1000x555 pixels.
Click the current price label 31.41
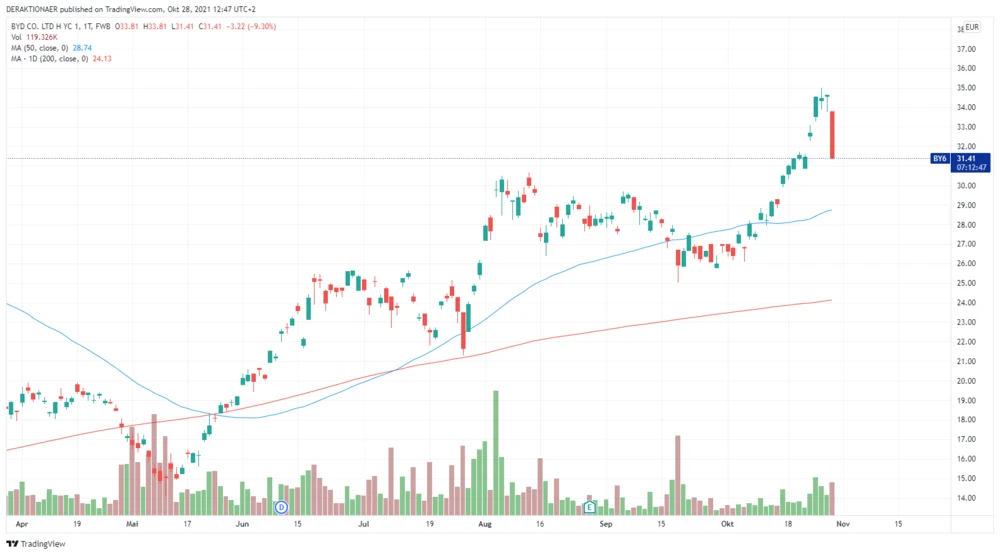pyautogui.click(x=966, y=158)
